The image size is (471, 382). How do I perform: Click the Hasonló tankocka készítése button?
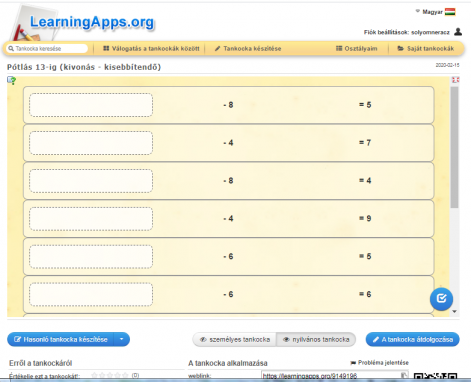coord(61,339)
